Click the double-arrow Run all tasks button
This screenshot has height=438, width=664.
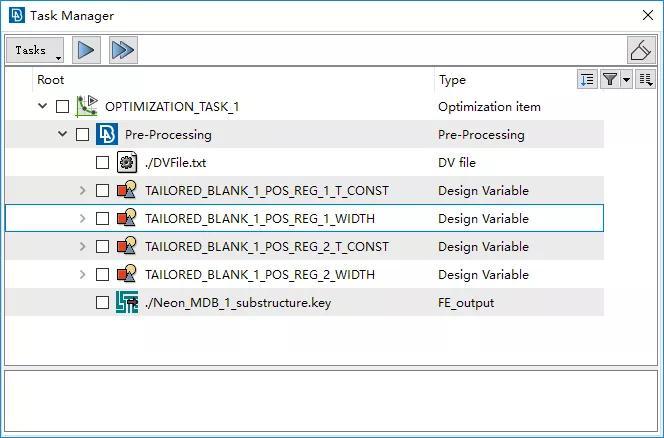(x=123, y=50)
